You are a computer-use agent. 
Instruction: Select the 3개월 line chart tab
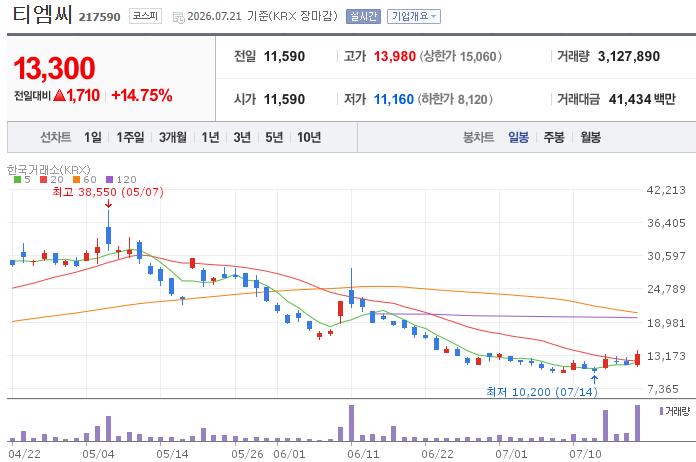coord(173,138)
